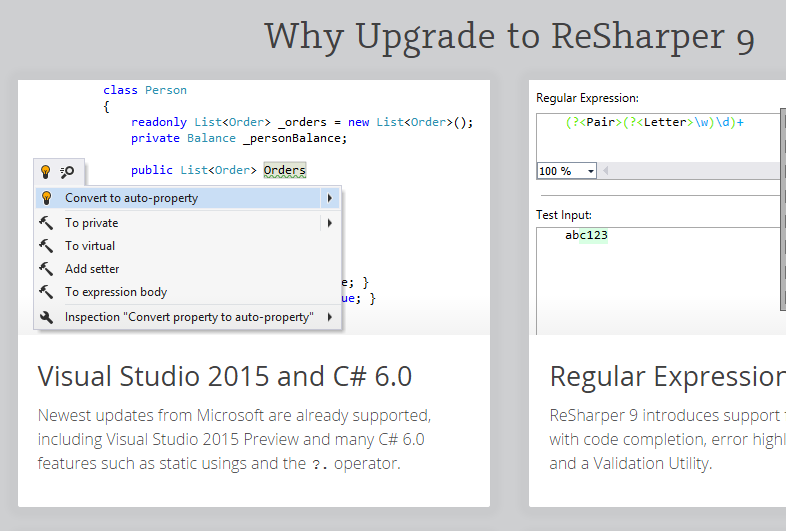The height and width of the screenshot is (531, 786).
Task: Select Convert to auto-property menu item
Action: (x=188, y=198)
